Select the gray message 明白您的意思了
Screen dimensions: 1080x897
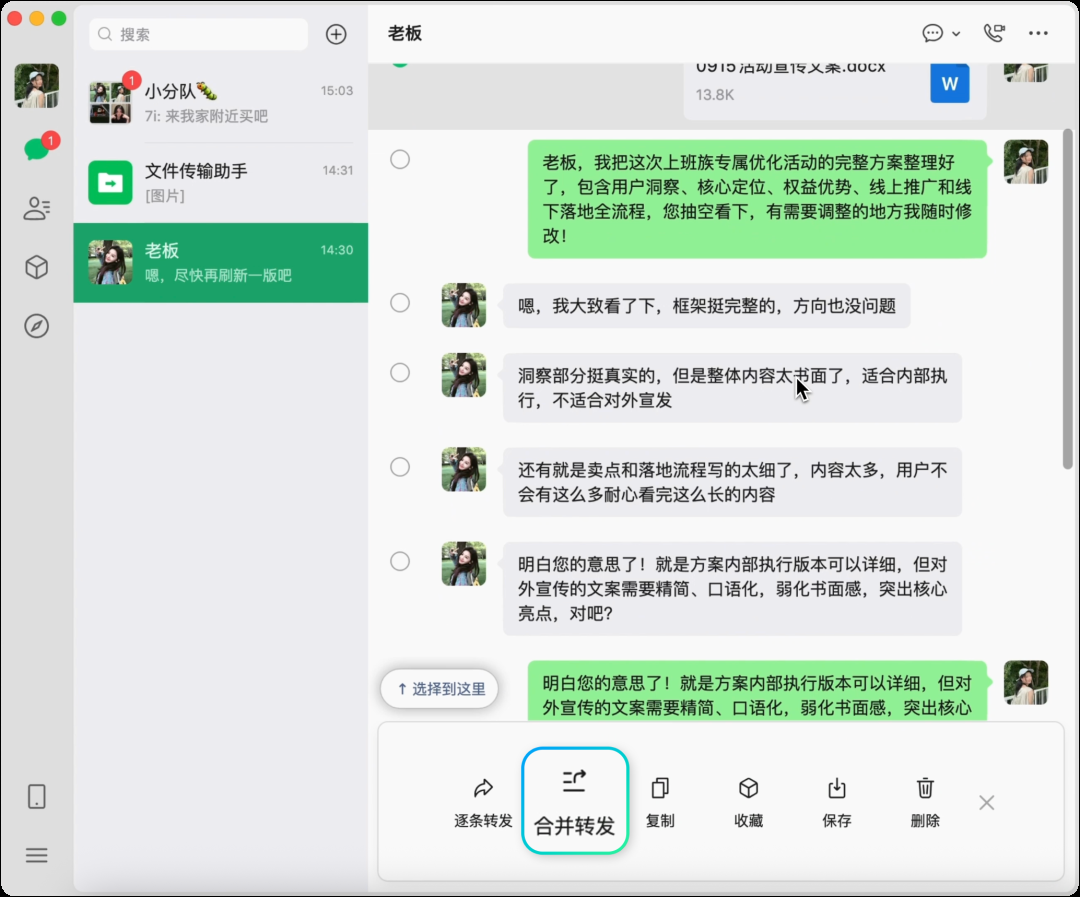400,561
